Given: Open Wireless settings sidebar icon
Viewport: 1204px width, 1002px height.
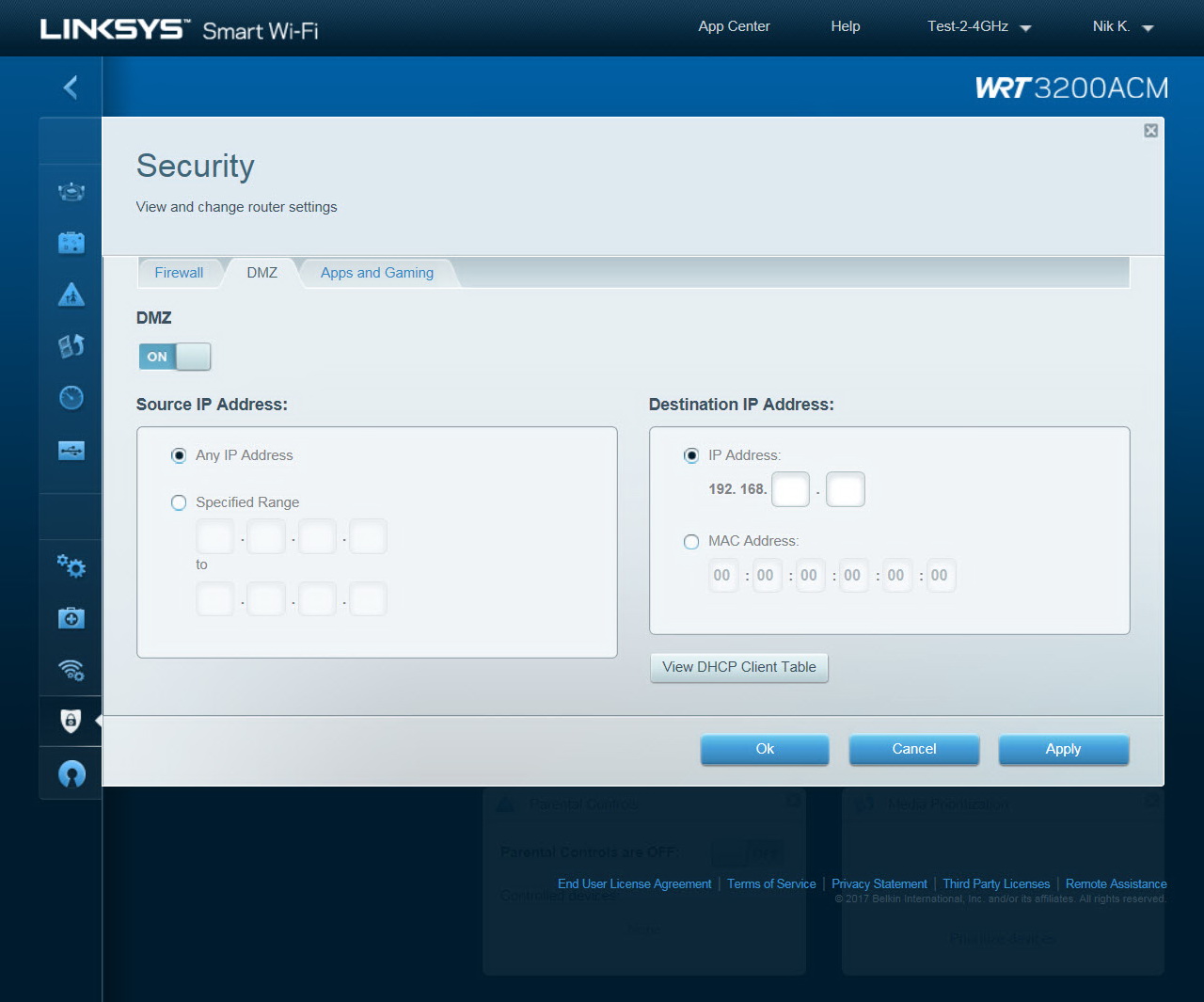Looking at the screenshot, I should coord(71,670).
